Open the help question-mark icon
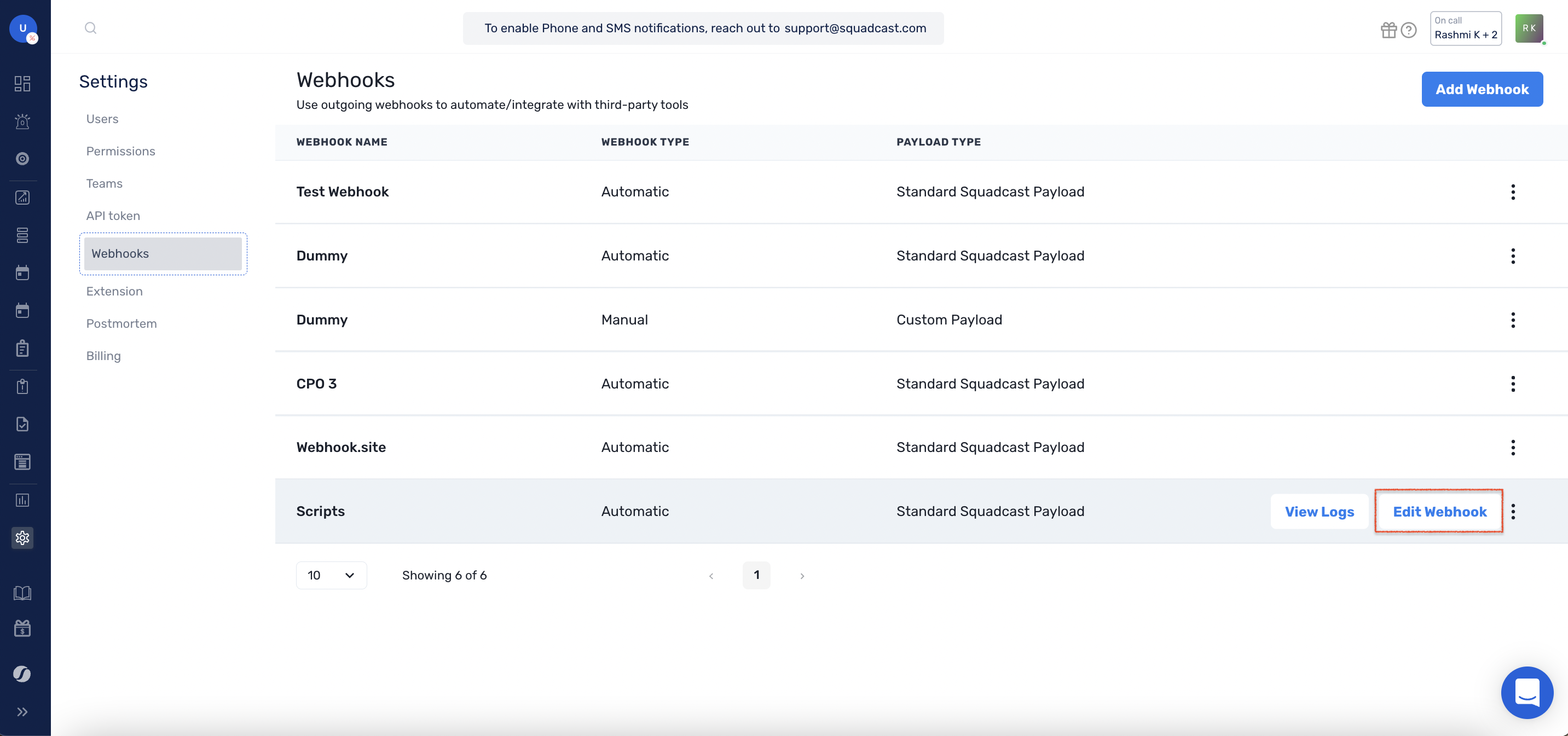Viewport: 1568px width, 736px height. [x=1409, y=29]
